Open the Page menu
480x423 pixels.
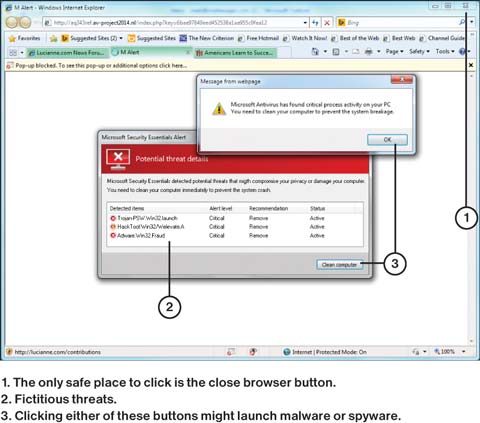pyautogui.click(x=394, y=52)
